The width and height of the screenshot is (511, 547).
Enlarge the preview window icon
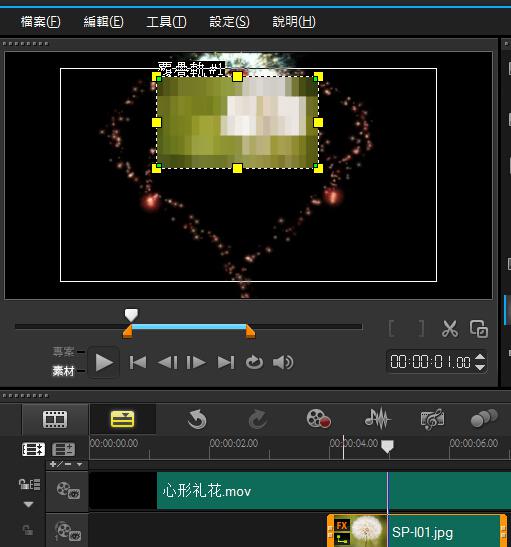pyautogui.click(x=479, y=329)
